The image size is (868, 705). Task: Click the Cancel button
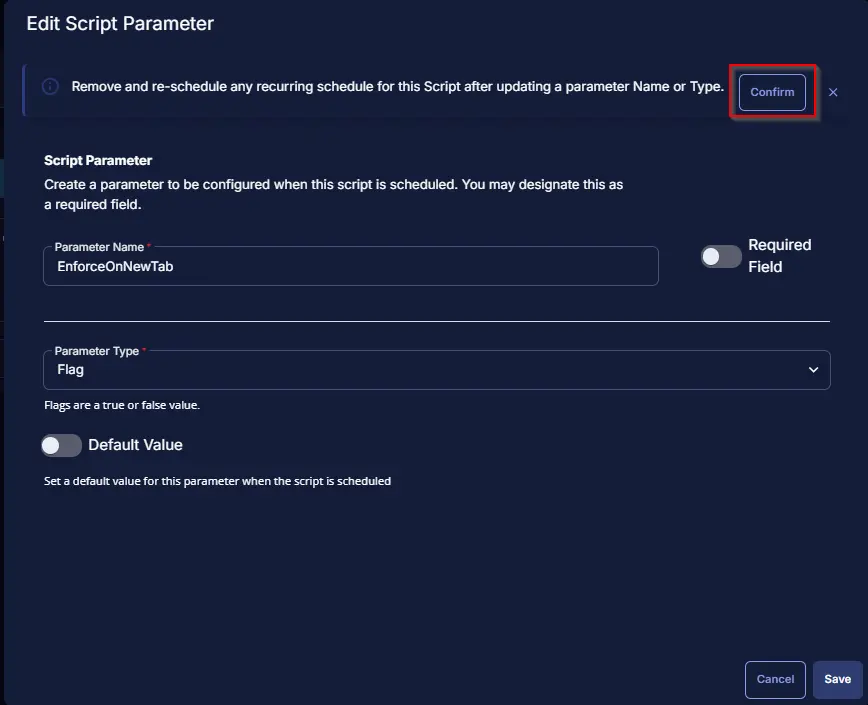point(775,679)
